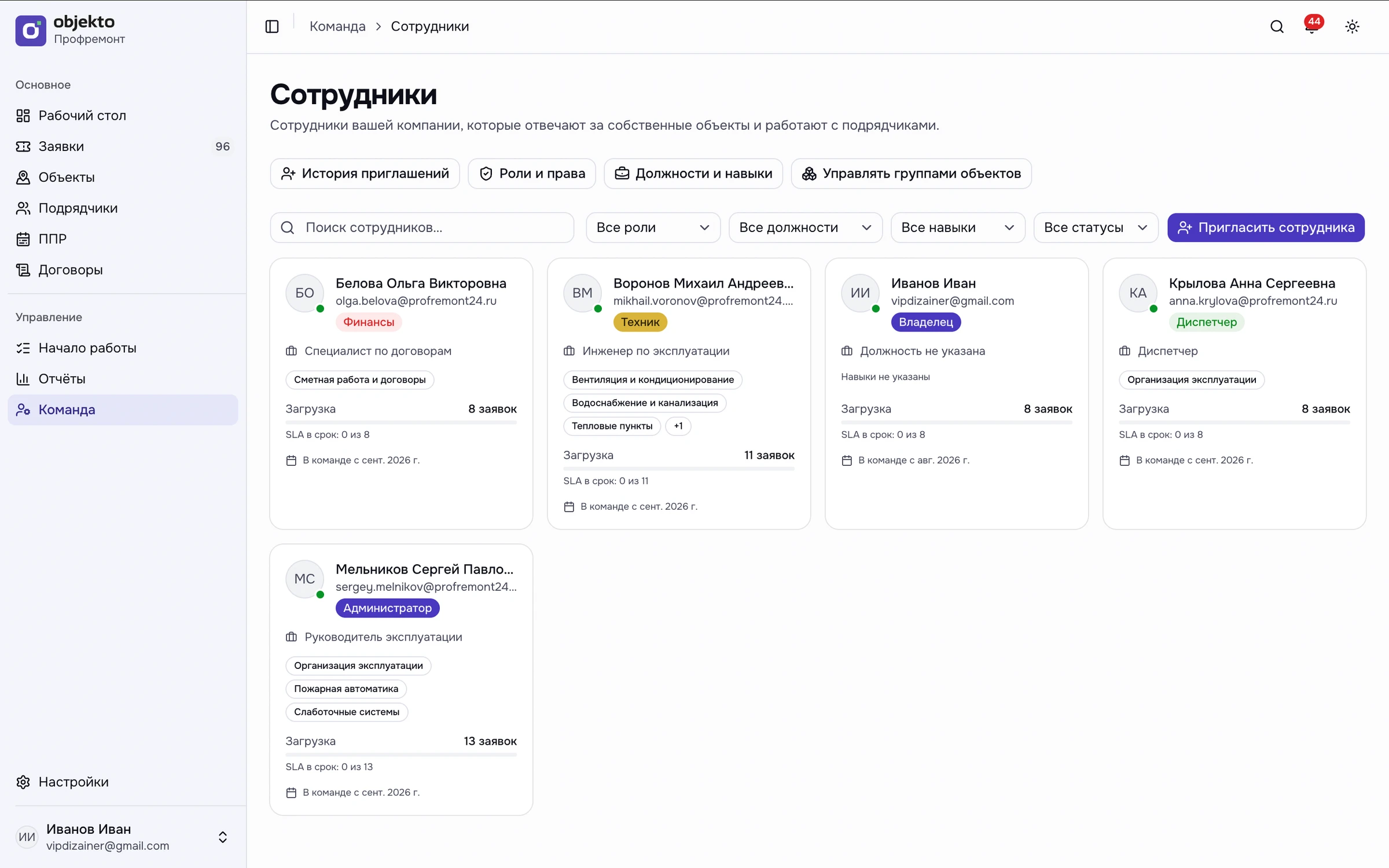The width and height of the screenshot is (1389, 868).
Task: Click Тепловые пункты skill tag
Action: [x=612, y=426]
